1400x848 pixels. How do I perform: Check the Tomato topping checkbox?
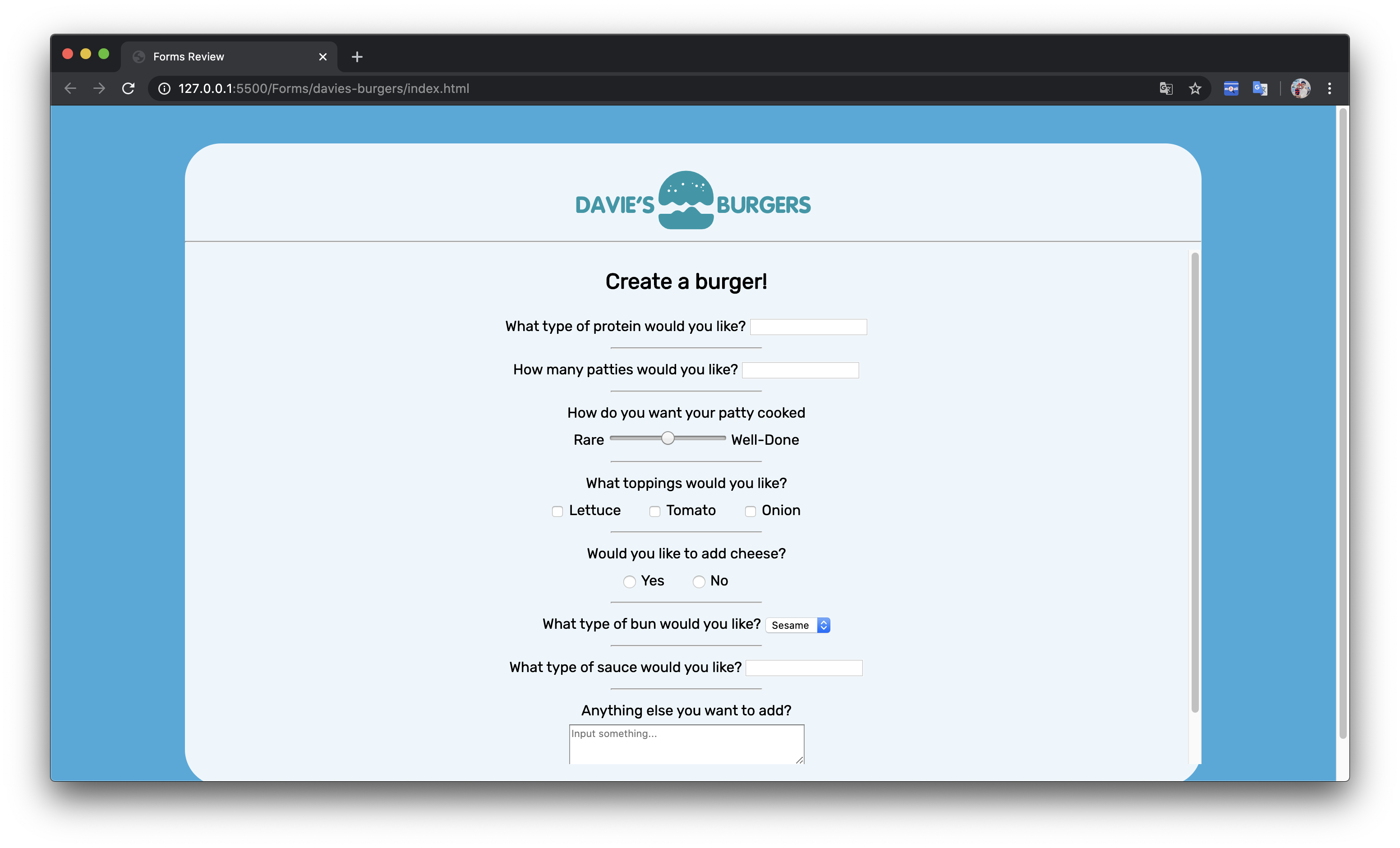(654, 512)
